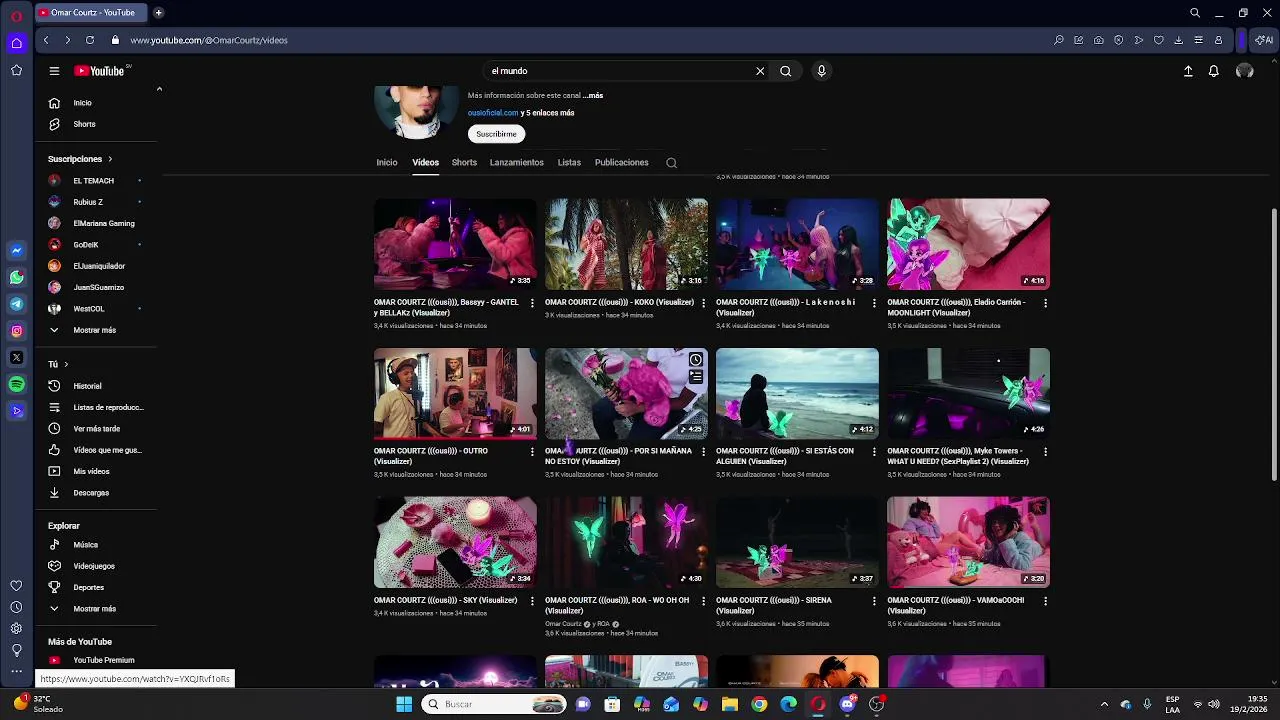The image size is (1280, 720).
Task: Activate voice search microphone
Action: point(821,71)
